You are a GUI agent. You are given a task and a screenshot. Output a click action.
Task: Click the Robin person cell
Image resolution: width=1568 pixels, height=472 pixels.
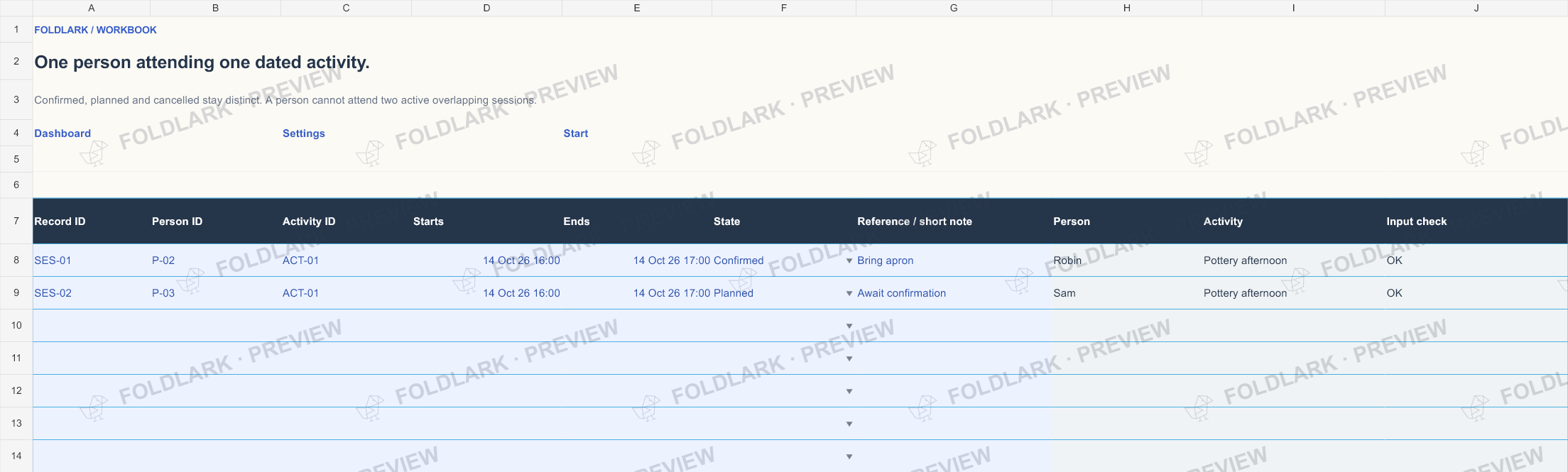[1127, 260]
